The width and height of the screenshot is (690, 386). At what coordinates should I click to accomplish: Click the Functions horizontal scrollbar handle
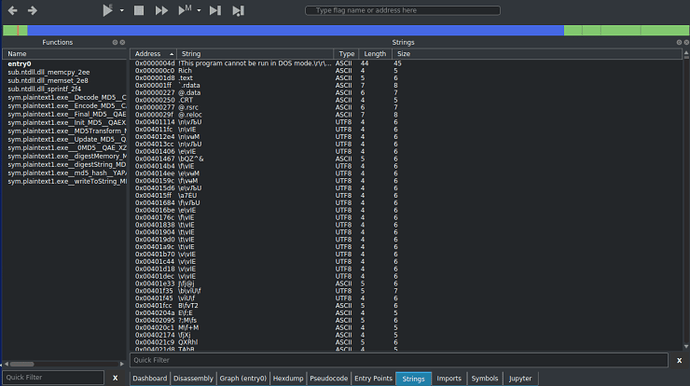(x=22, y=364)
